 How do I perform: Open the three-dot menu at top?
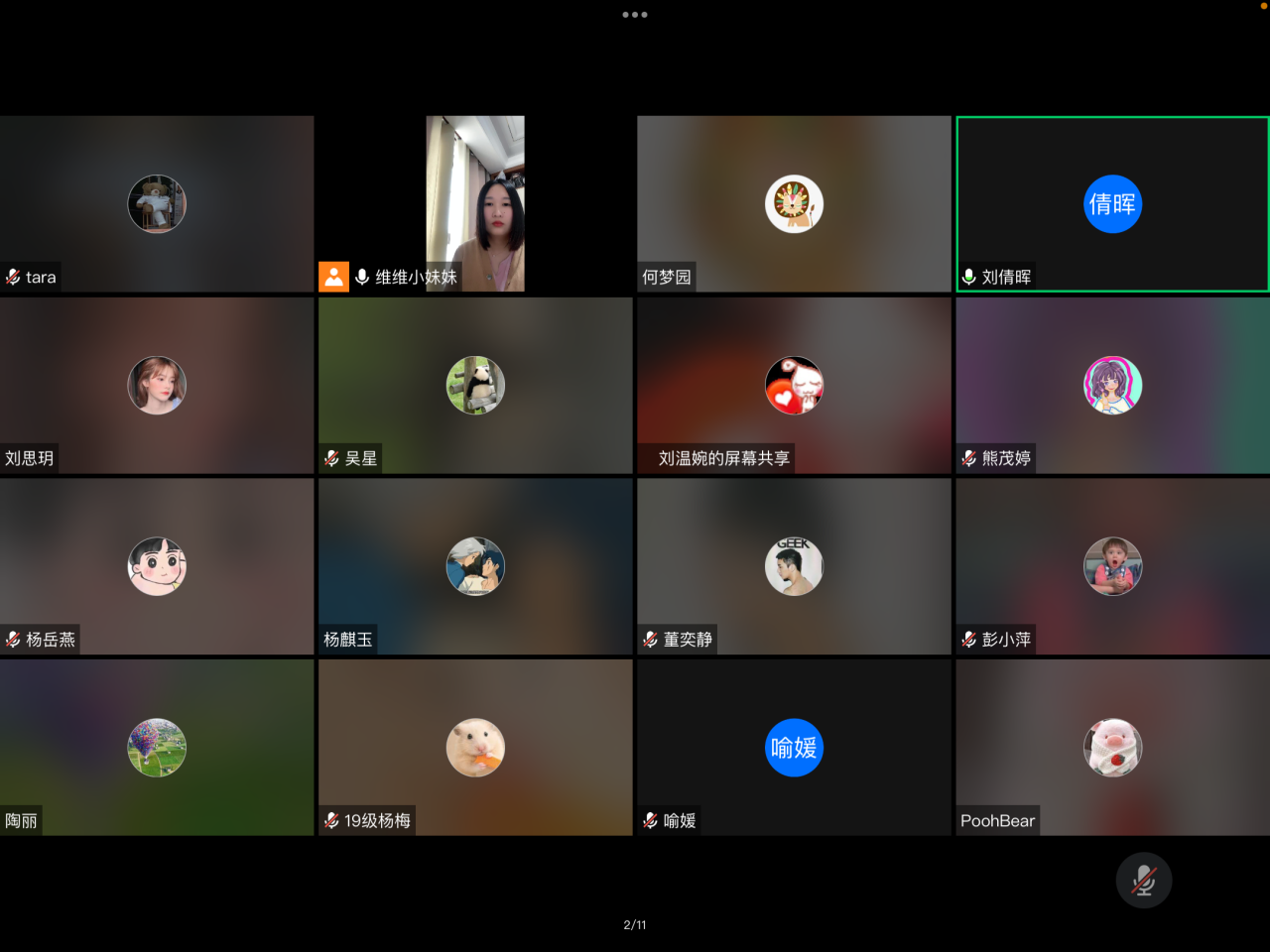(x=635, y=15)
